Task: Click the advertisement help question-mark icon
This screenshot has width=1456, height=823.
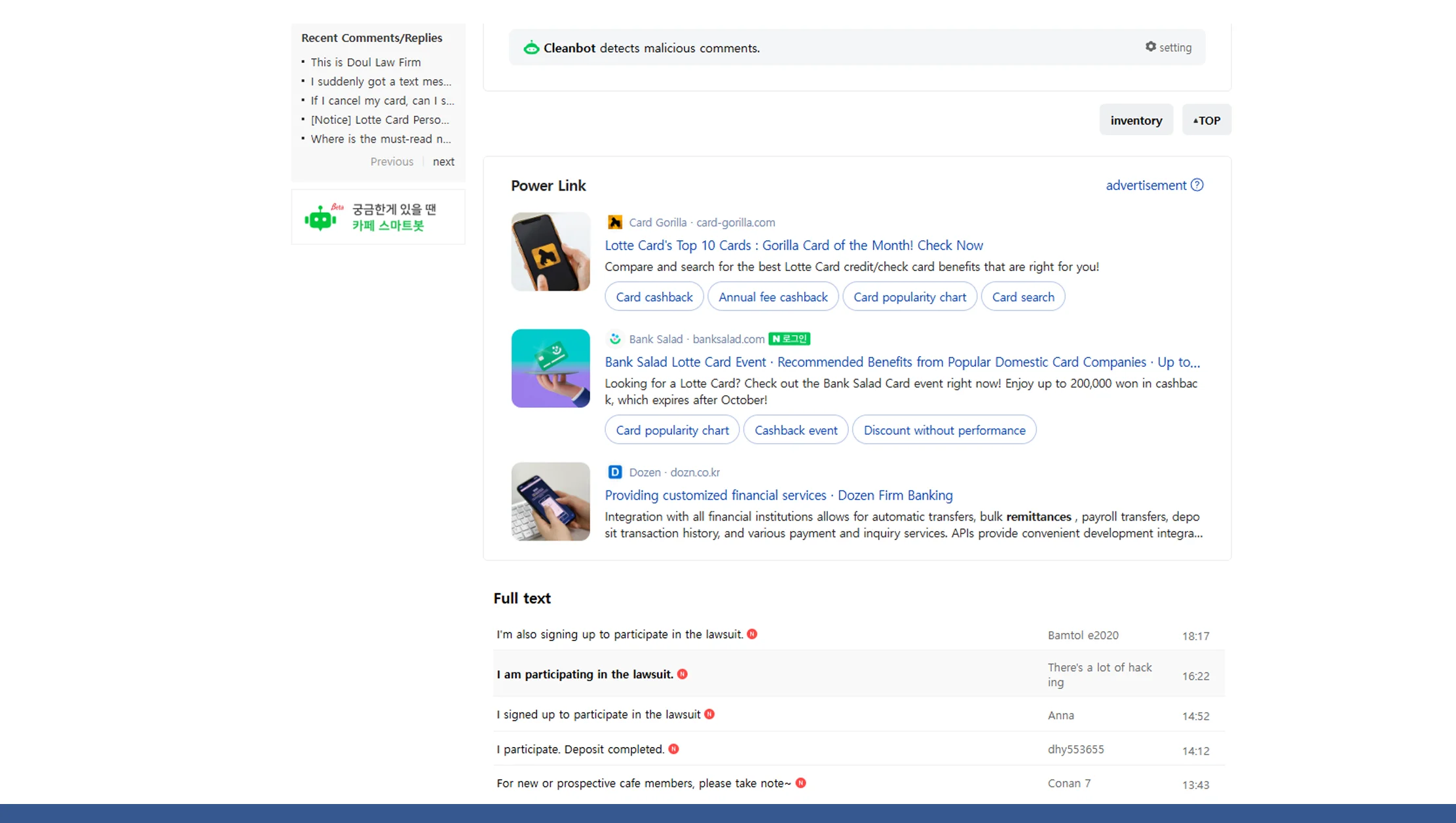Action: tap(1197, 185)
